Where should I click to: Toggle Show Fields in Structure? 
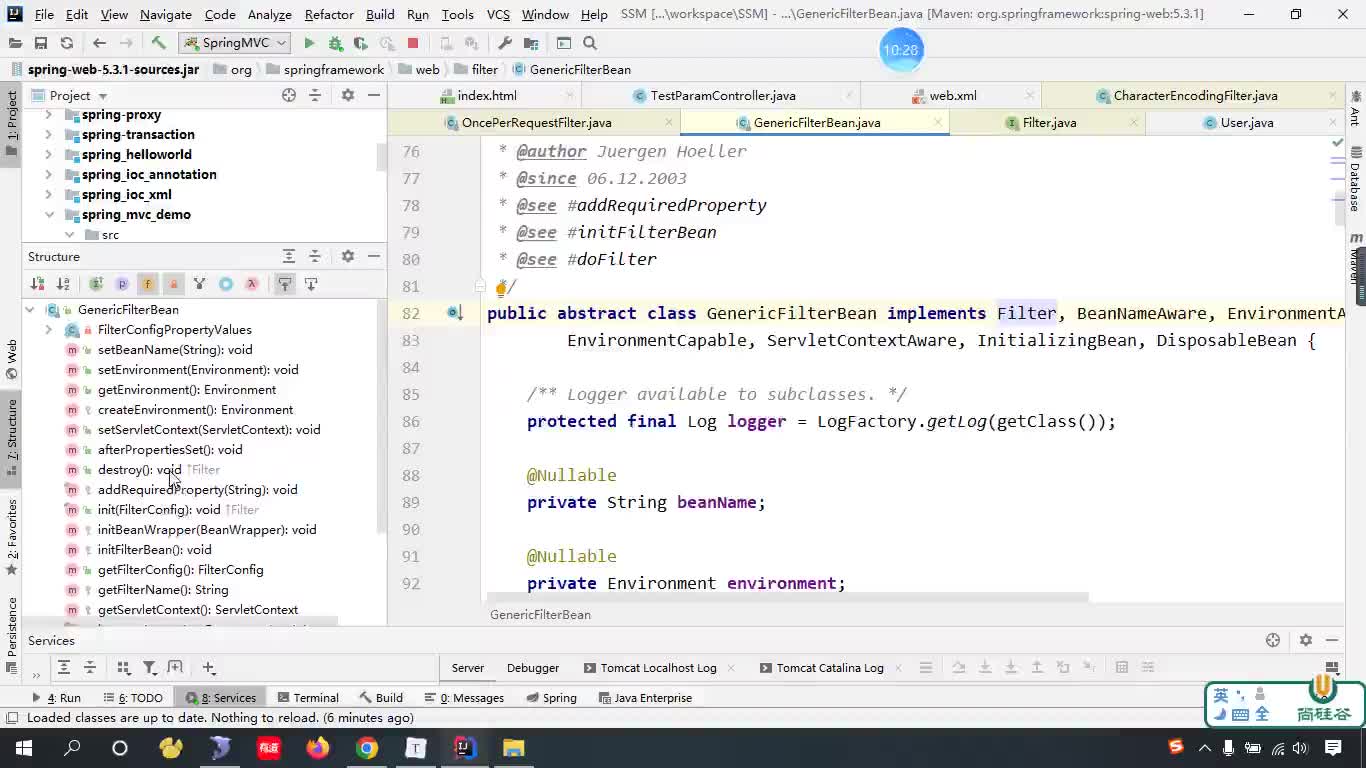click(x=147, y=284)
